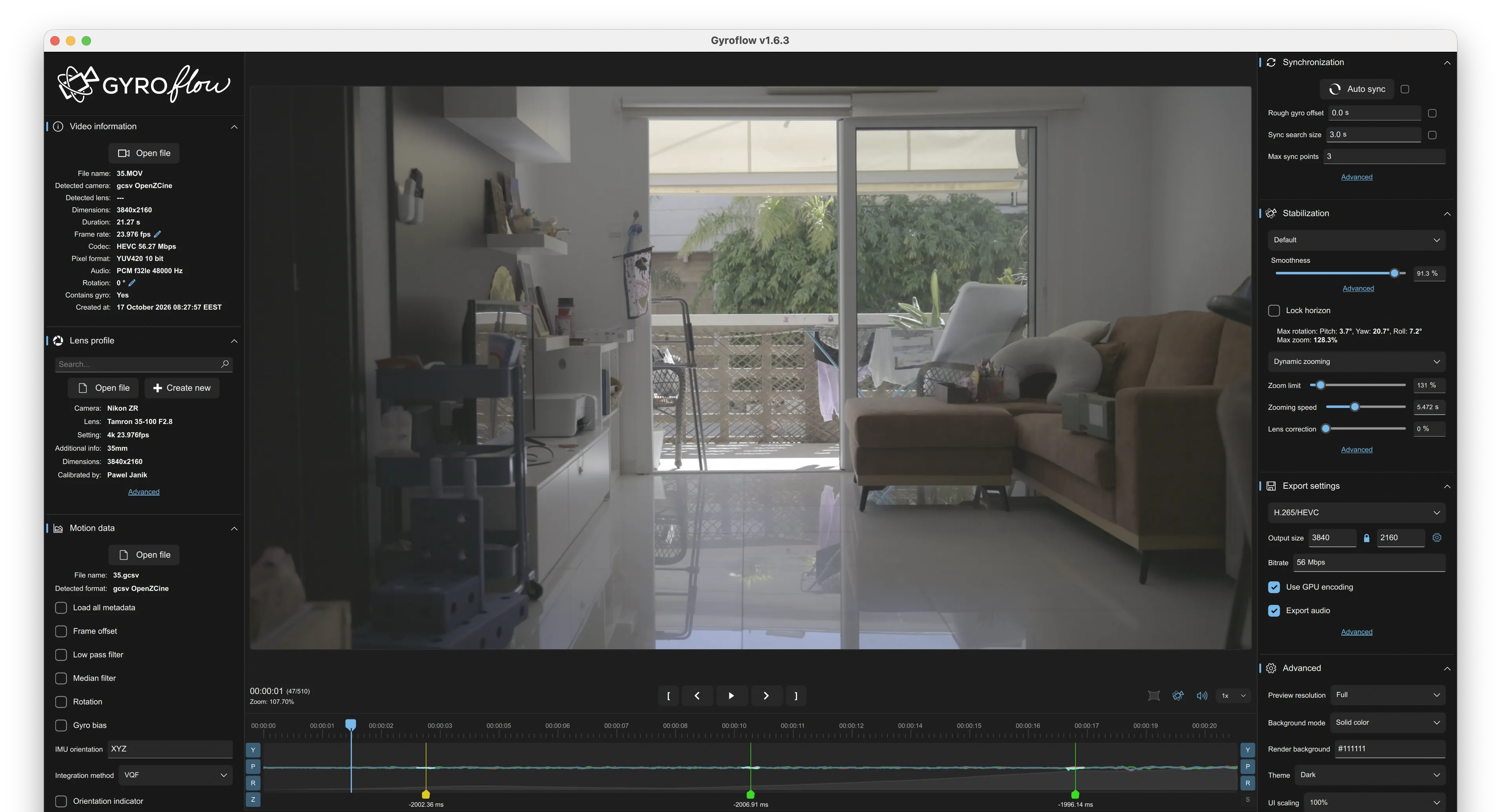Click the lens profile search magnifier
Viewport: 1501px width, 812px height.
(225, 364)
